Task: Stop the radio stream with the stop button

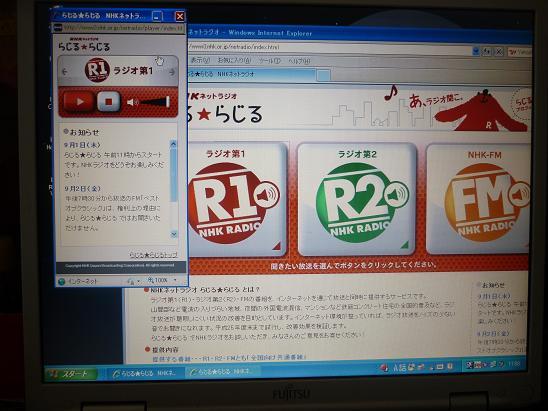Action: point(108,102)
